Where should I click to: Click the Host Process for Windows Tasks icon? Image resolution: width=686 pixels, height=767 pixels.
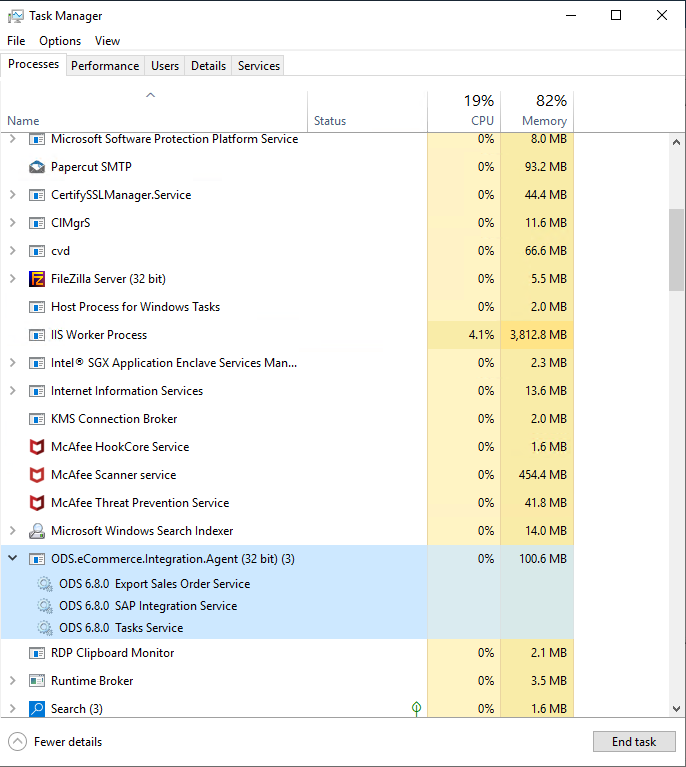37,307
